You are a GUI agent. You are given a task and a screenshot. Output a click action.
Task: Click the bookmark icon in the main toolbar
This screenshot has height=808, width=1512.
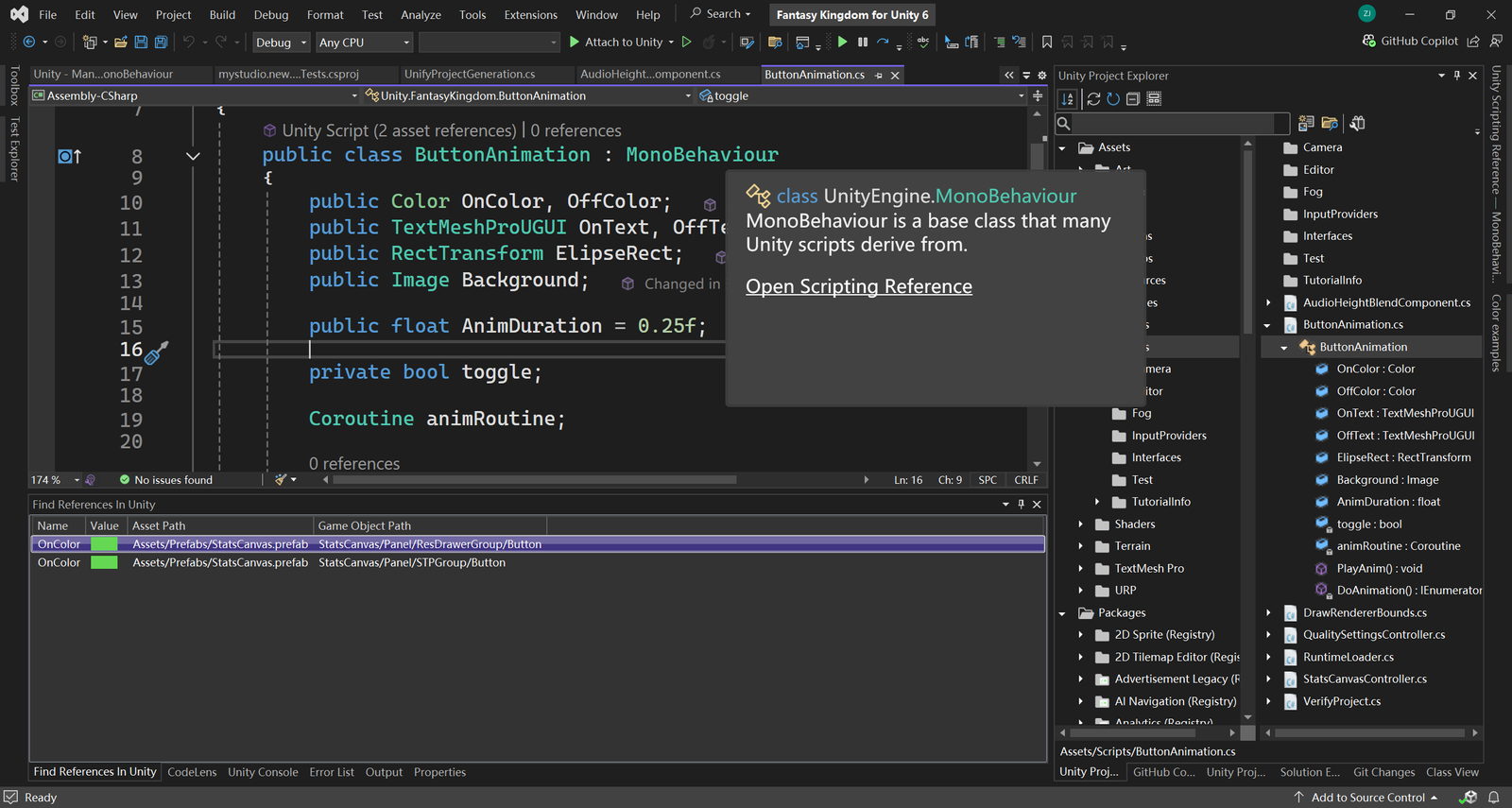pos(1047,42)
